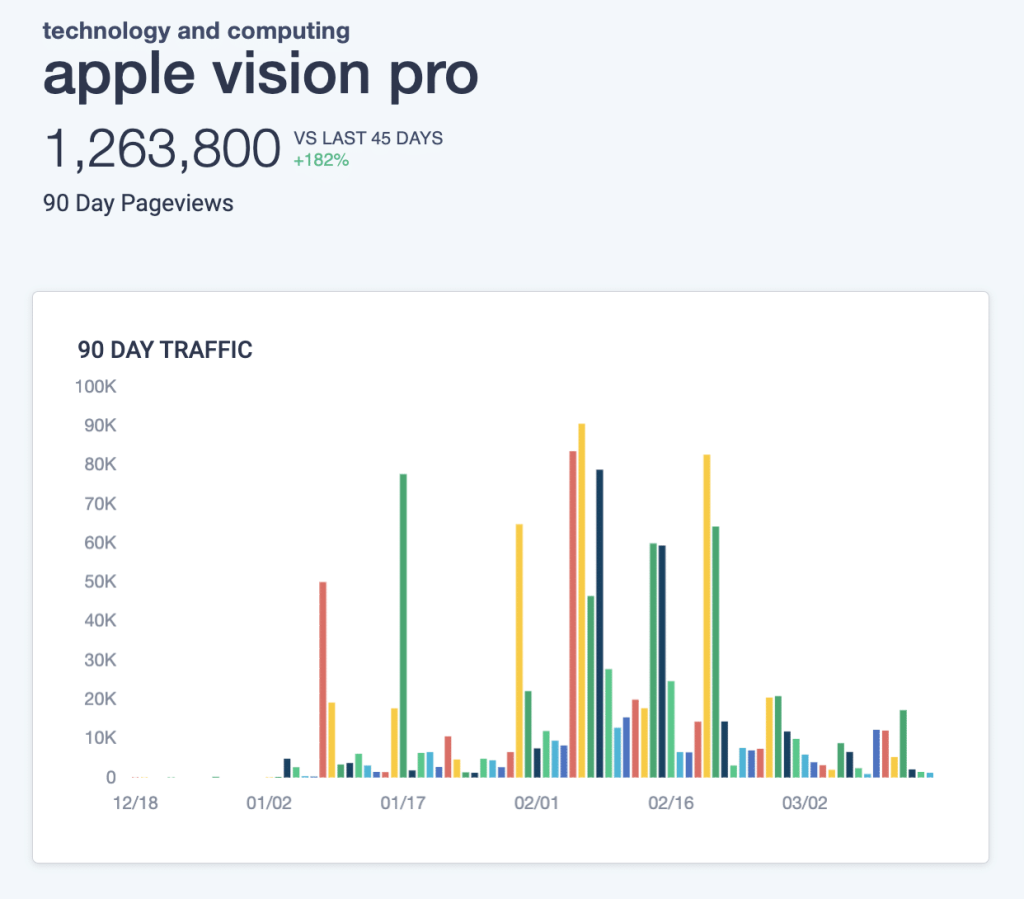Click the 02/01 x-axis date label
This screenshot has width=1024, height=899.
coord(537,802)
